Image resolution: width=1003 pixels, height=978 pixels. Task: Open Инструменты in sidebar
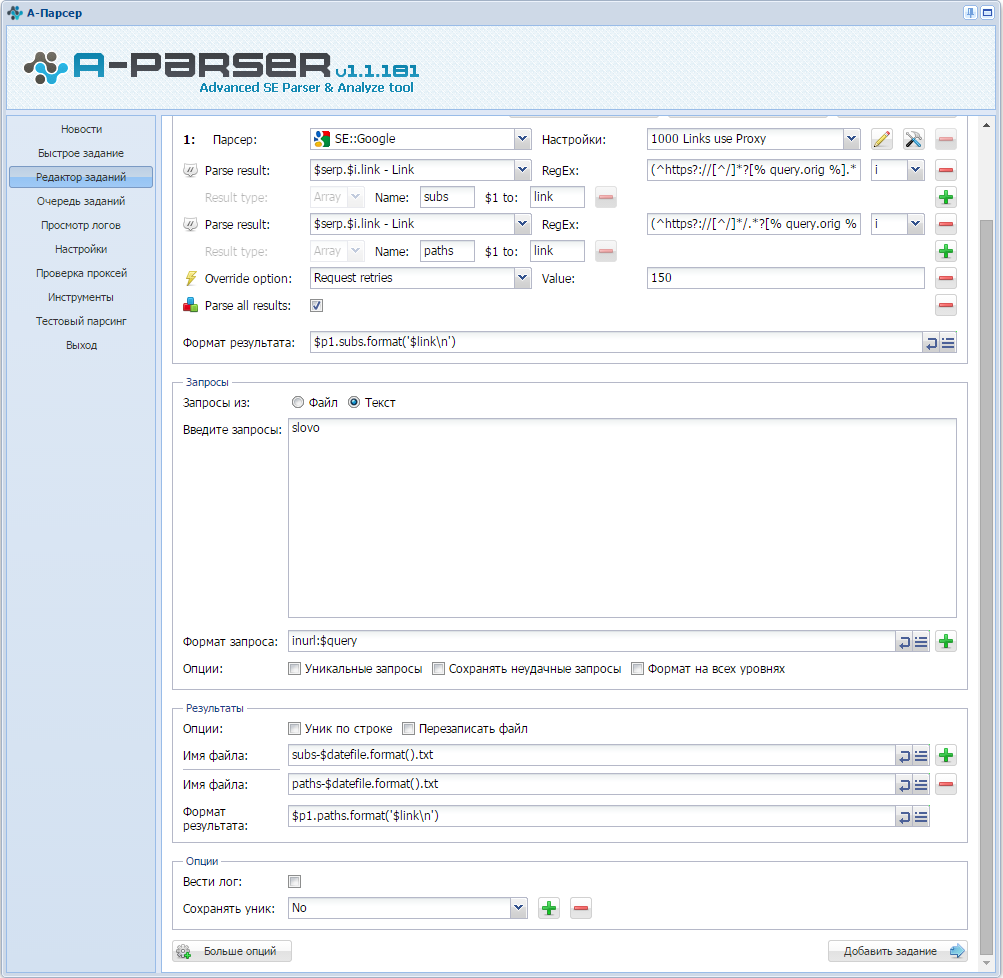point(81,297)
